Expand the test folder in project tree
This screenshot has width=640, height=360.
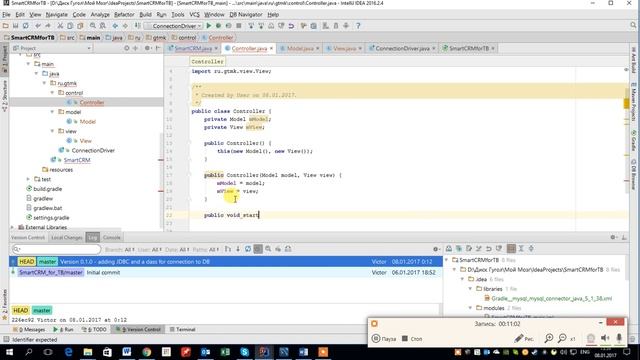coord(28,179)
